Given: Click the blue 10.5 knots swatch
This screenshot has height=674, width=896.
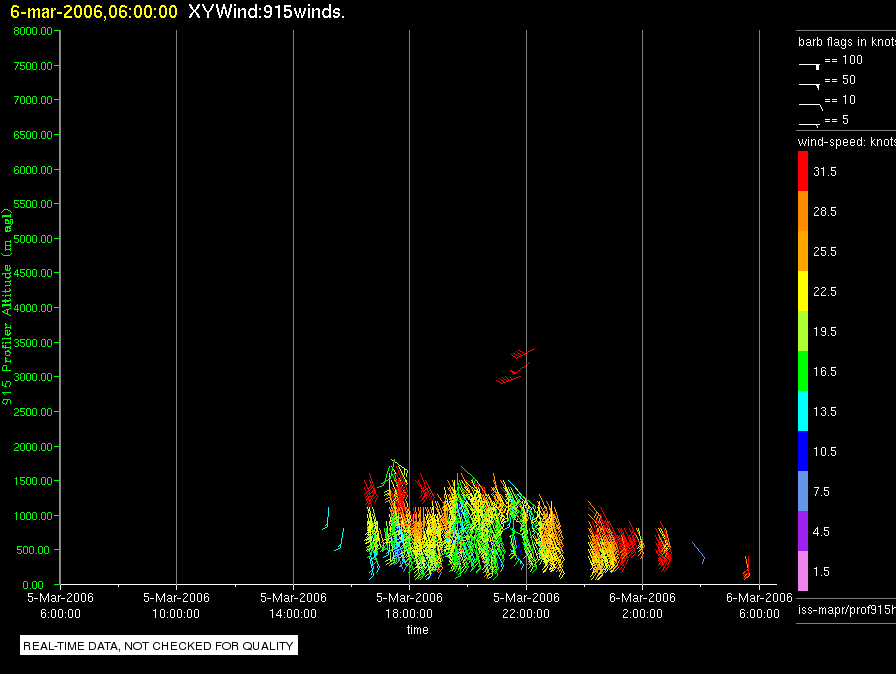Looking at the screenshot, I should 803,451.
